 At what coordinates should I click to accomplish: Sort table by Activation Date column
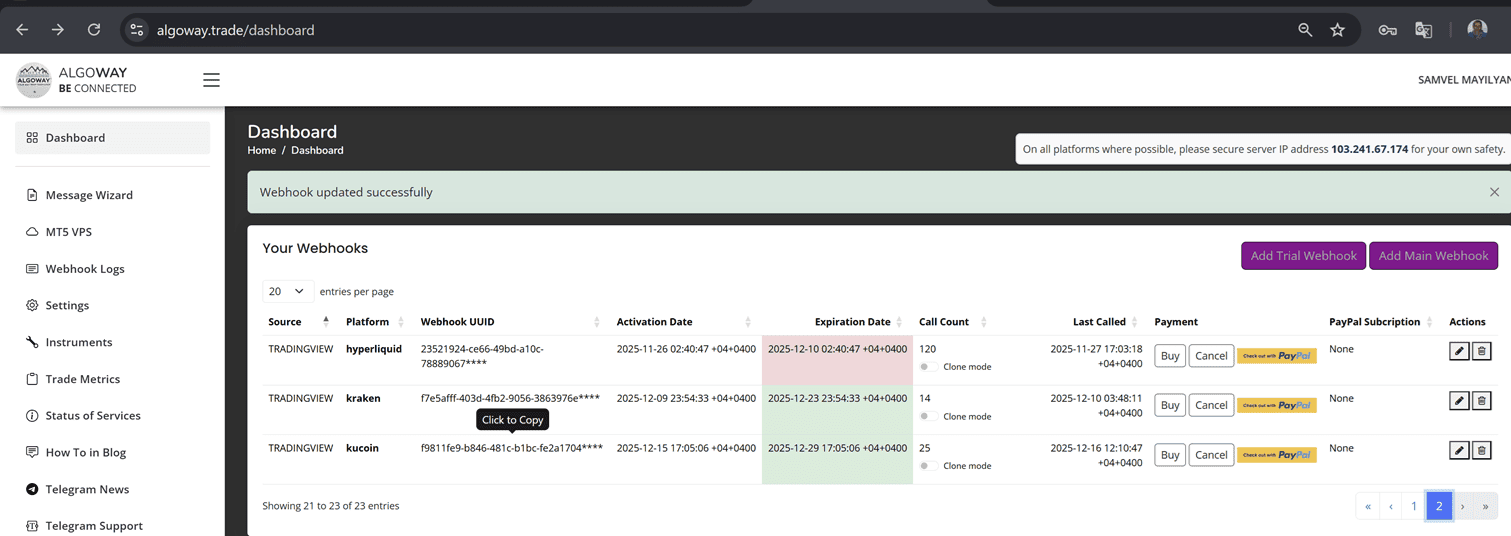point(685,322)
